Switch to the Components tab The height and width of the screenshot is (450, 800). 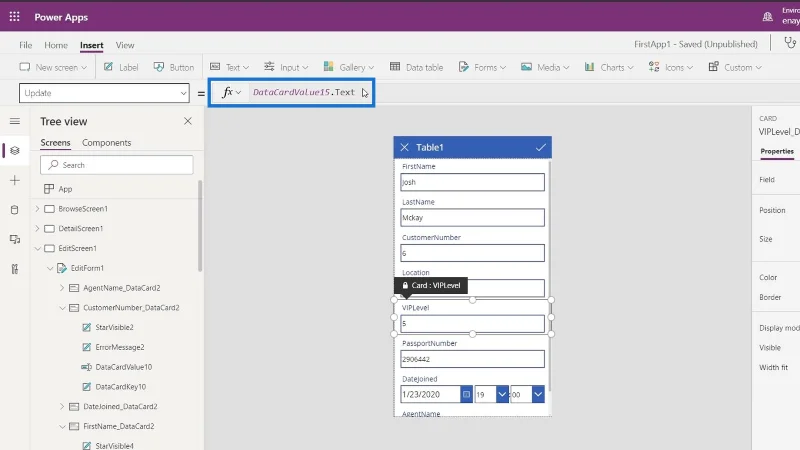[x=107, y=142]
